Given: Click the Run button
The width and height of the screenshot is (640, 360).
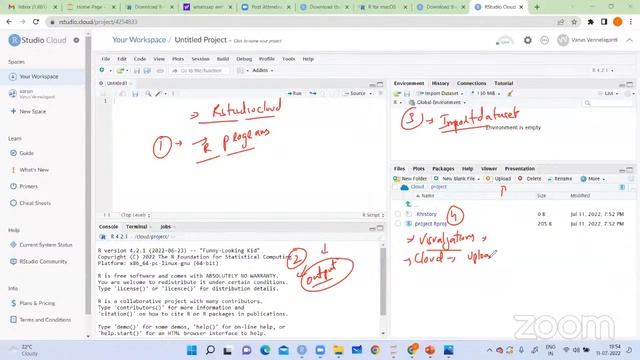Looking at the screenshot, I should tap(295, 93).
